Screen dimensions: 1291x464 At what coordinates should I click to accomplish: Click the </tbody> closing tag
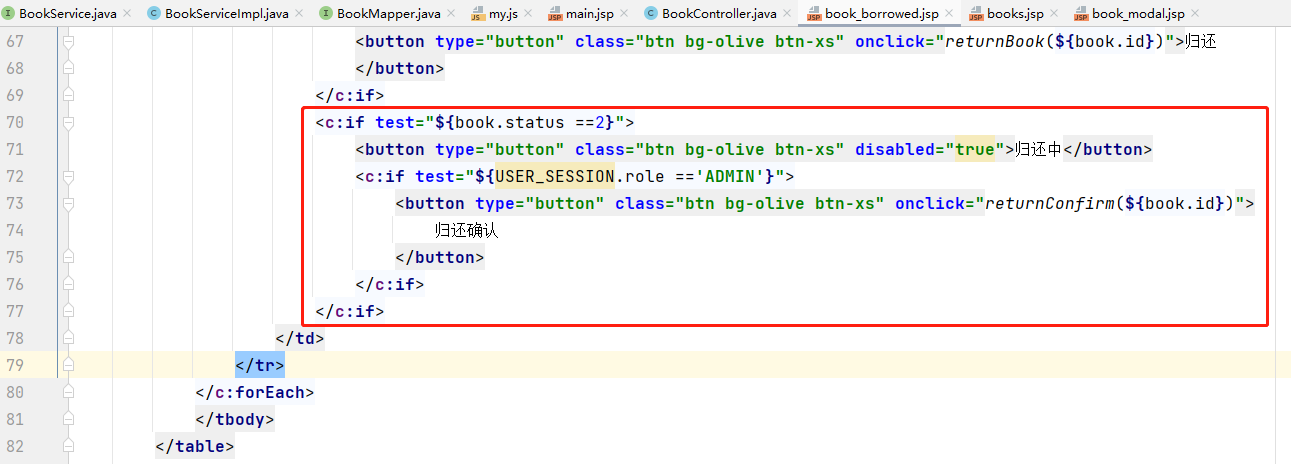[235, 419]
